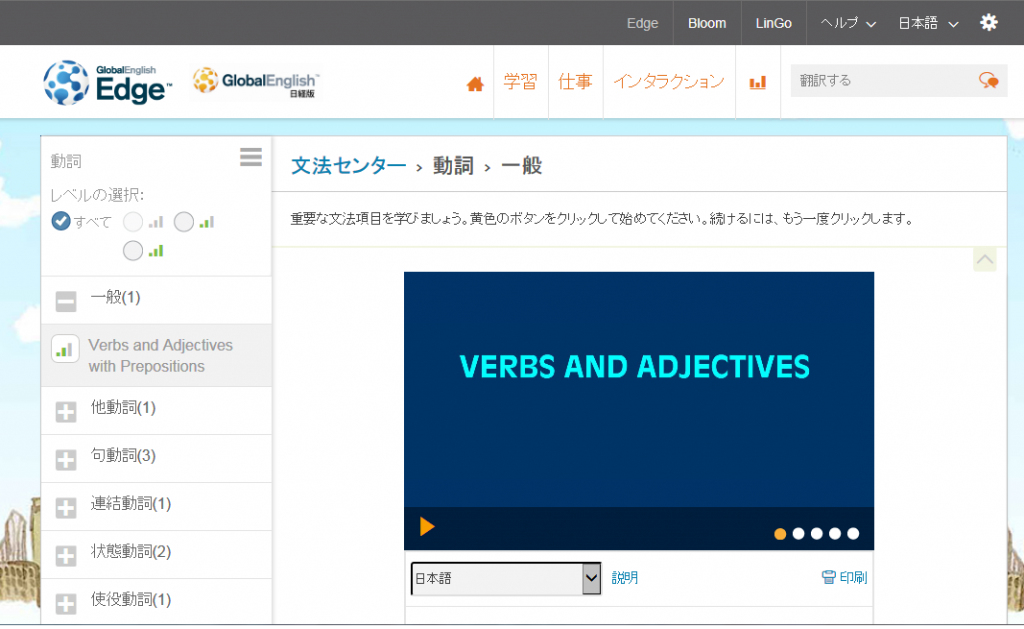Click the level icon beside Verbs and Adjectives
The width and height of the screenshot is (1024, 629).
click(65, 349)
